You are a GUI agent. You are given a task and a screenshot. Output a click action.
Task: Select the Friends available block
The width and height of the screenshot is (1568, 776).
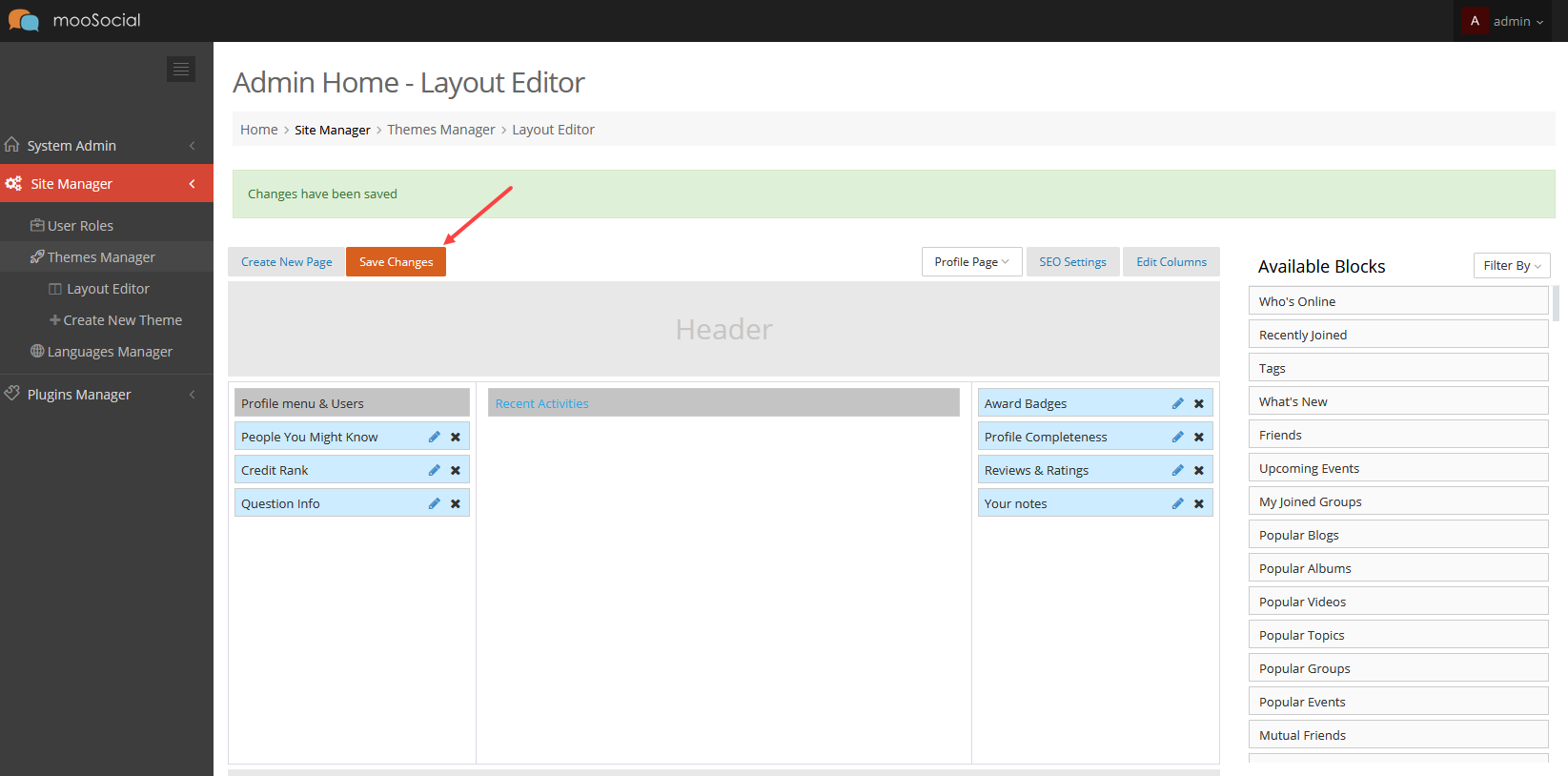1398,435
